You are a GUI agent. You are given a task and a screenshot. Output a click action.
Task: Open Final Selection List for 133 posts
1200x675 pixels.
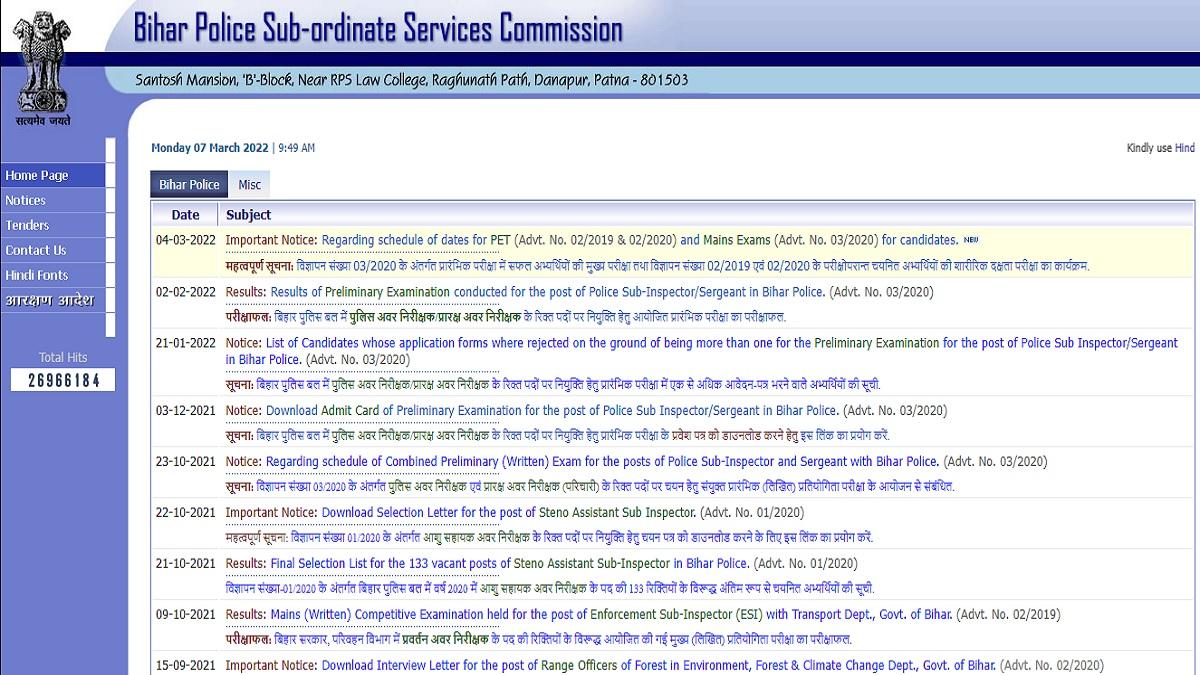pos(509,564)
